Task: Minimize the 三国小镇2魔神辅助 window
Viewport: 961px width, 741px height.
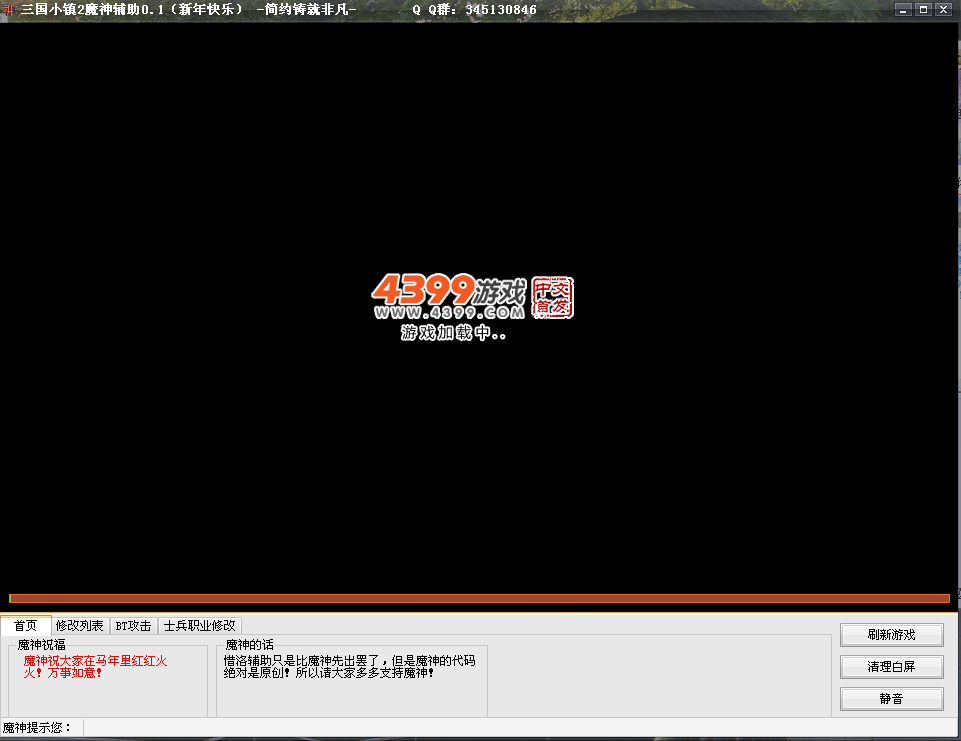Action: (903, 9)
